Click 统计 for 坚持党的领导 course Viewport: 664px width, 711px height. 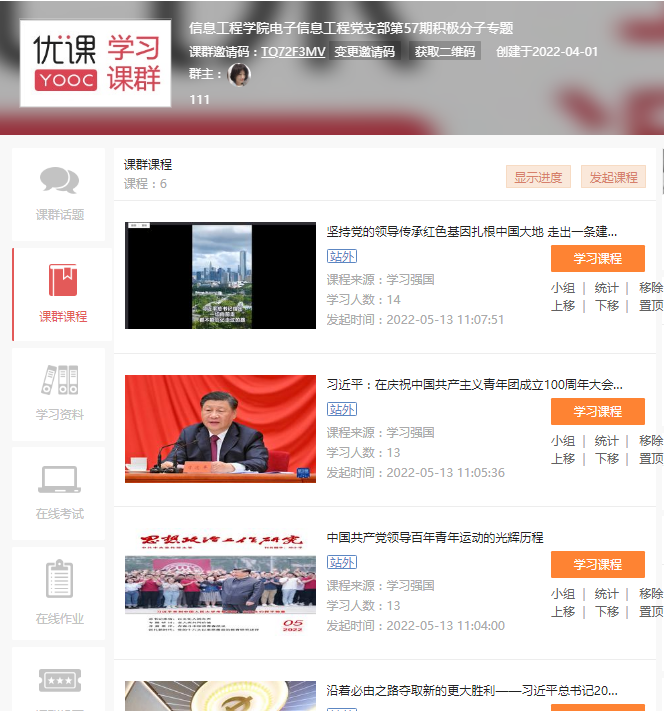pos(606,287)
